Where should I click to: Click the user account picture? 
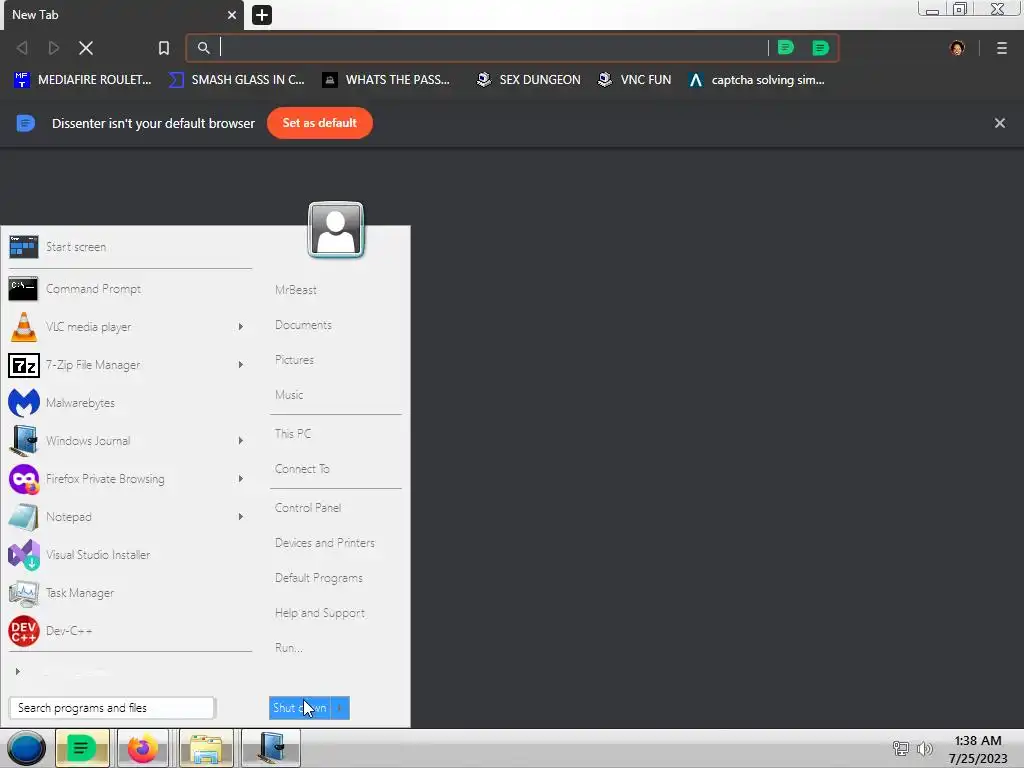tap(336, 230)
